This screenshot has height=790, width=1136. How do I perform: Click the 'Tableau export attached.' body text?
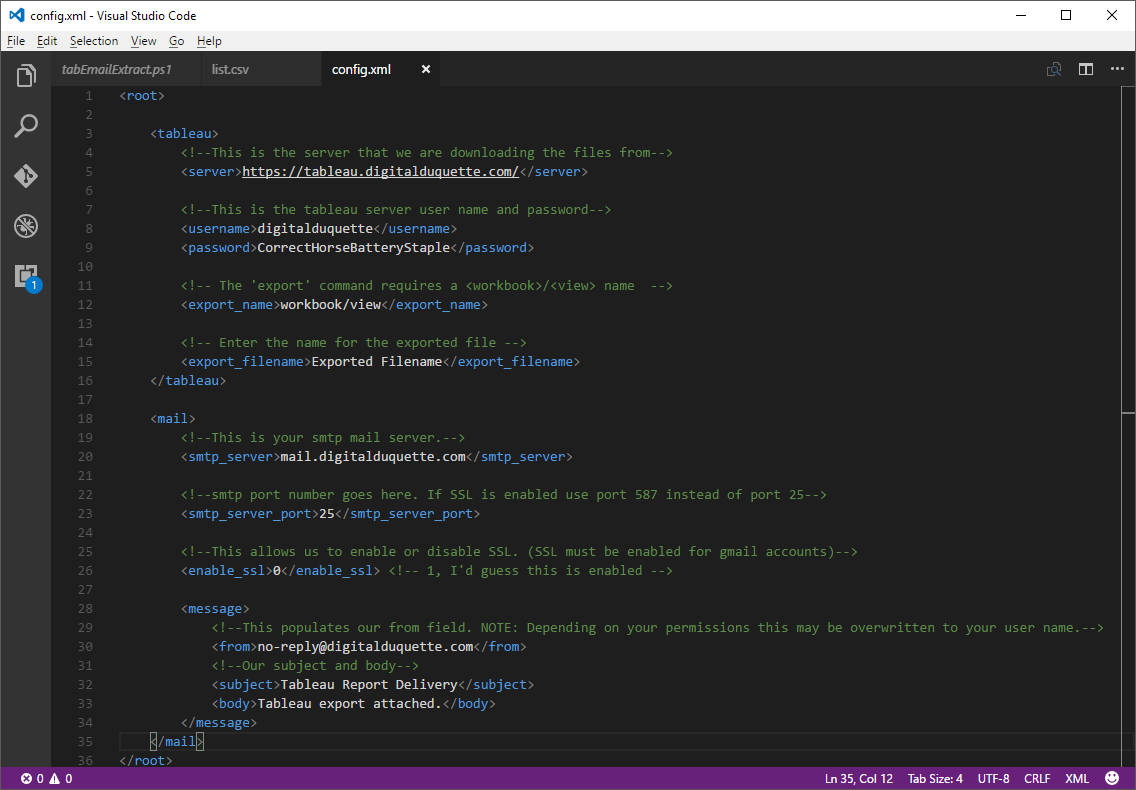click(x=349, y=703)
